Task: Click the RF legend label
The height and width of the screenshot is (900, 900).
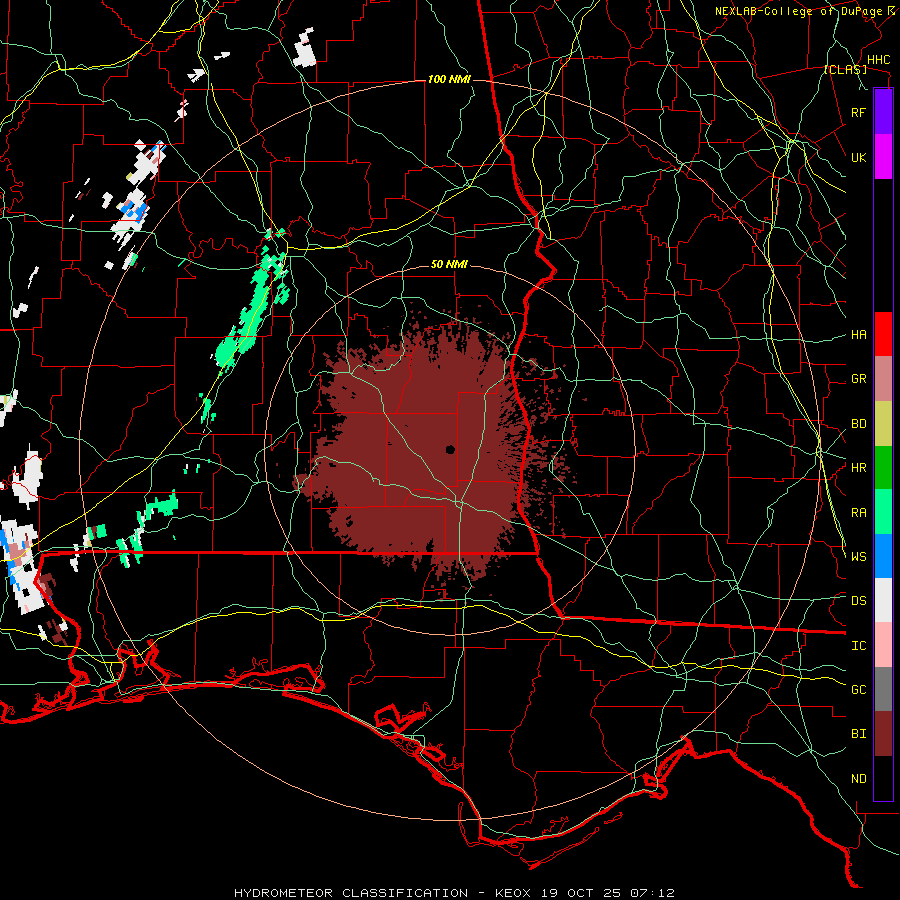Action: coord(858,112)
